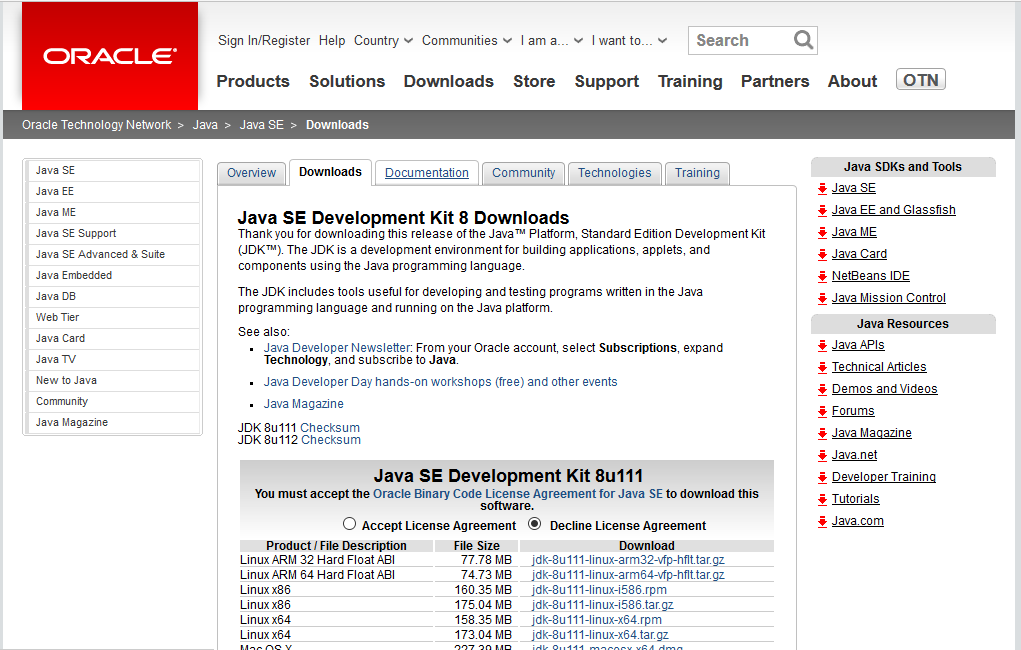This screenshot has width=1021, height=650.
Task: Click 'Linux ARM 64 Hard Float ABI' row text
Action: 317,575
